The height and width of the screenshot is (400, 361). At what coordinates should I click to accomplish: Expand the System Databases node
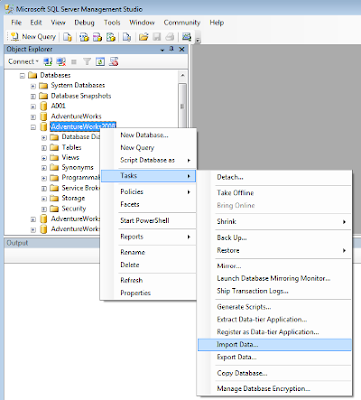click(33, 86)
